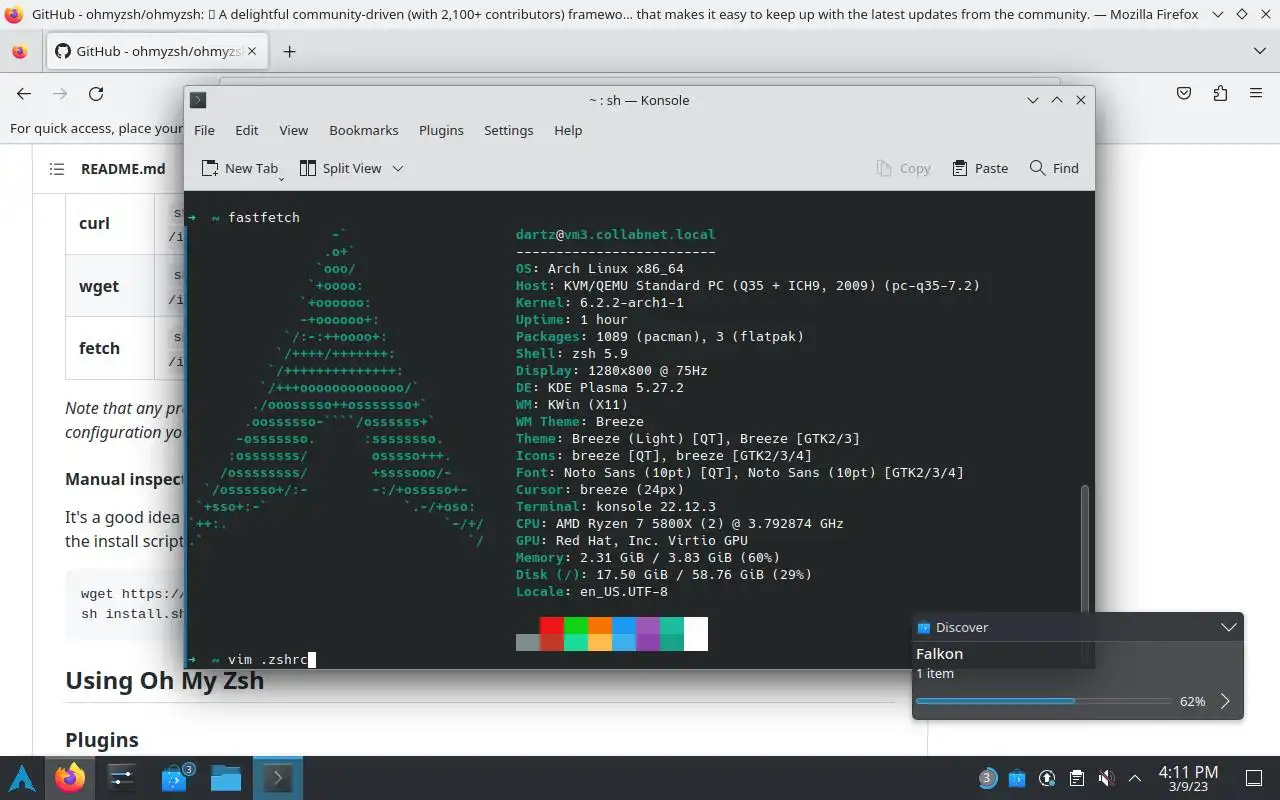The image size is (1280, 800).
Task: Open the clipboard tray icon
Action: (1076, 778)
